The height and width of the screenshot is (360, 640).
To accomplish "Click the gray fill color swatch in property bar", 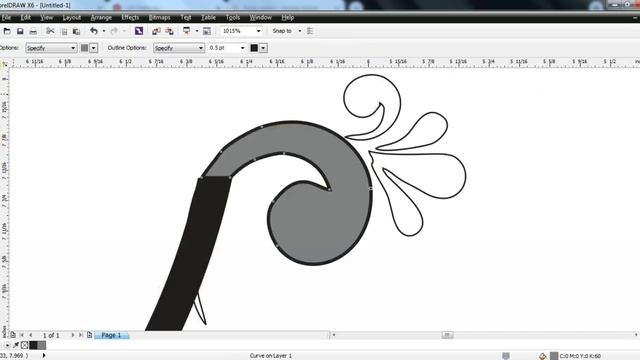I will coord(84,48).
